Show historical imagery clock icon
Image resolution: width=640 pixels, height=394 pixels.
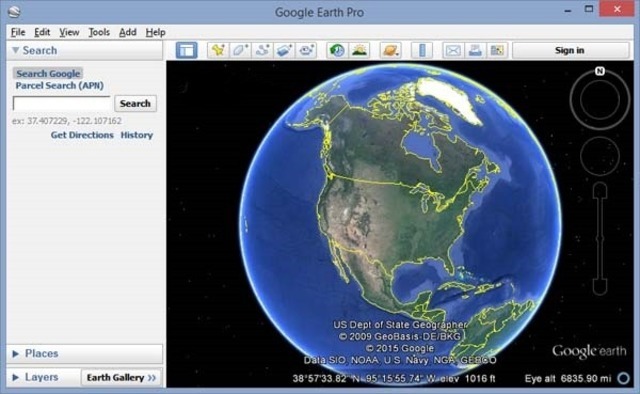pyautogui.click(x=337, y=50)
